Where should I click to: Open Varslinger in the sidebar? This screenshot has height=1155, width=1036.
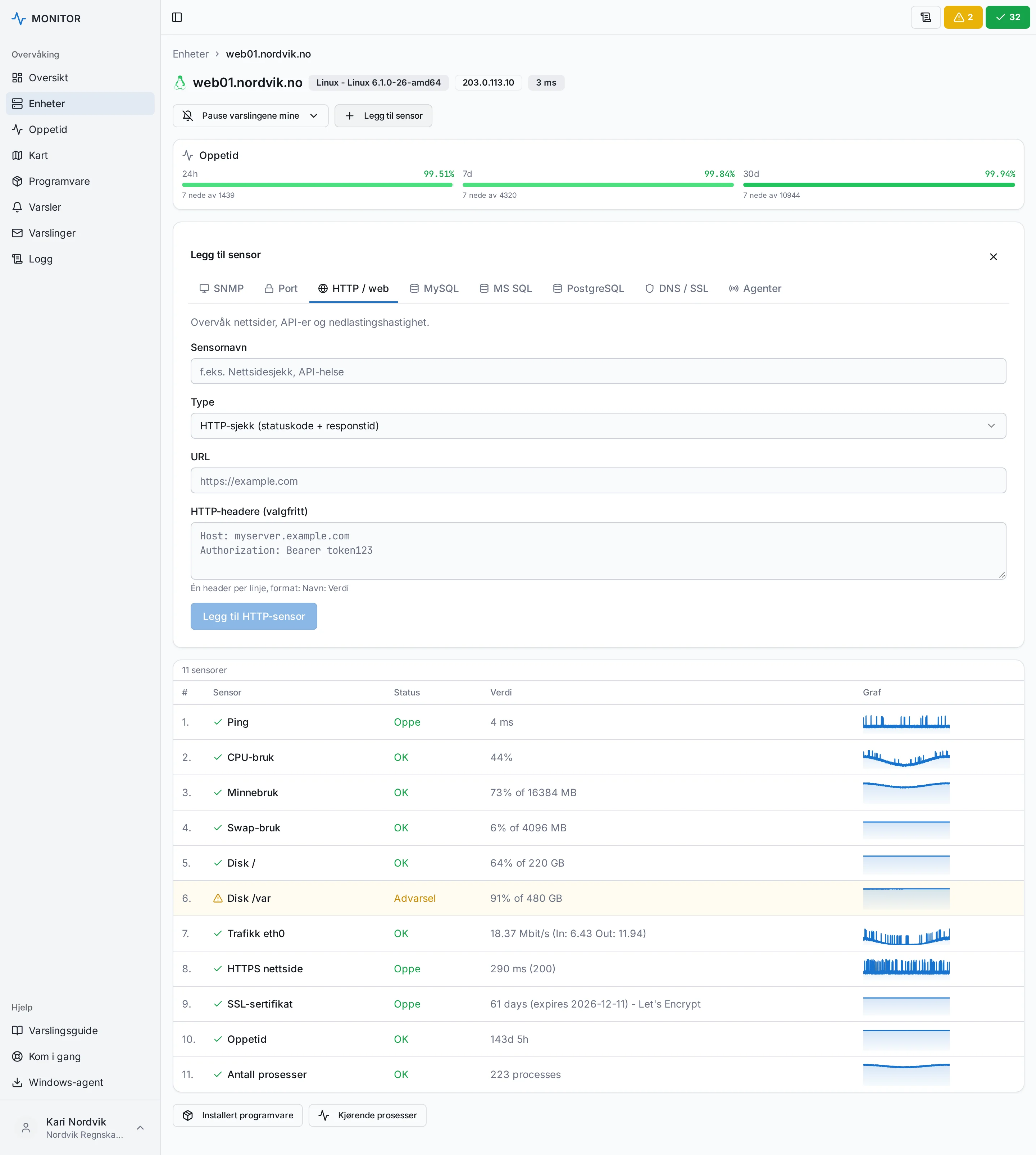coord(80,233)
